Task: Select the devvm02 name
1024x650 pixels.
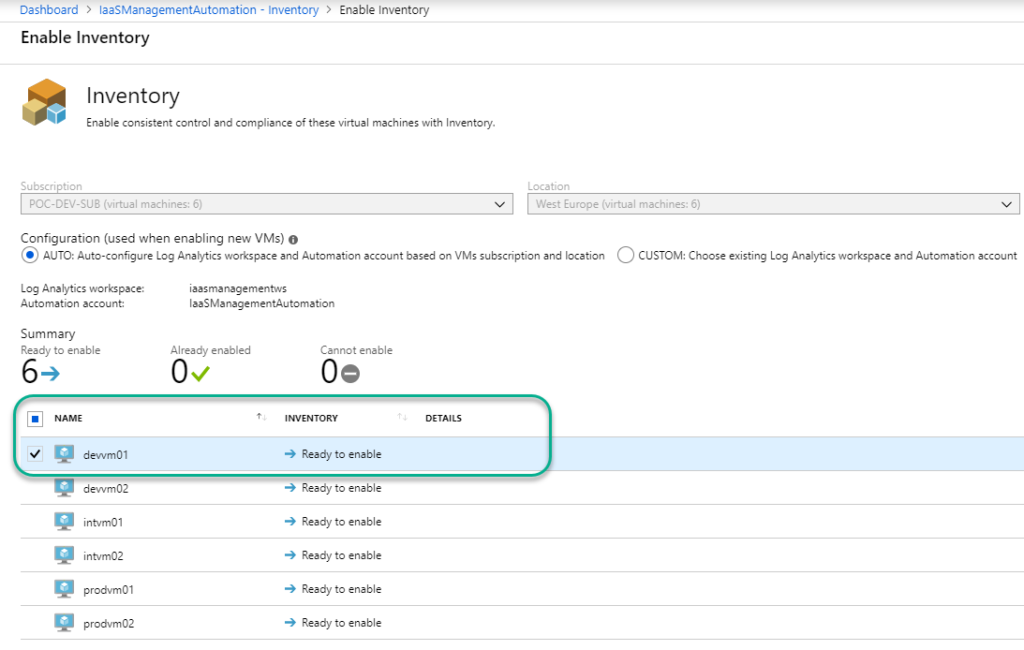Action: tap(106, 489)
